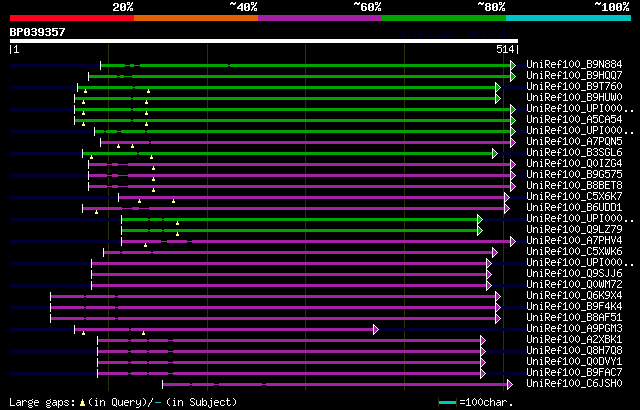Click the arrowhead ending the UniRef100_B9HUW0 alignment

[x=498, y=98]
